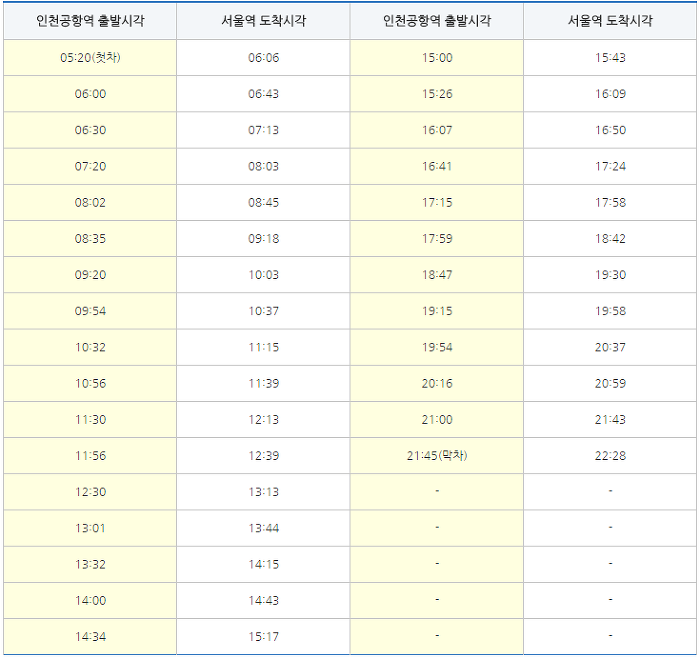Select arrival time 14:43
Screen dimensions: 700x659
pyautogui.click(x=263, y=601)
